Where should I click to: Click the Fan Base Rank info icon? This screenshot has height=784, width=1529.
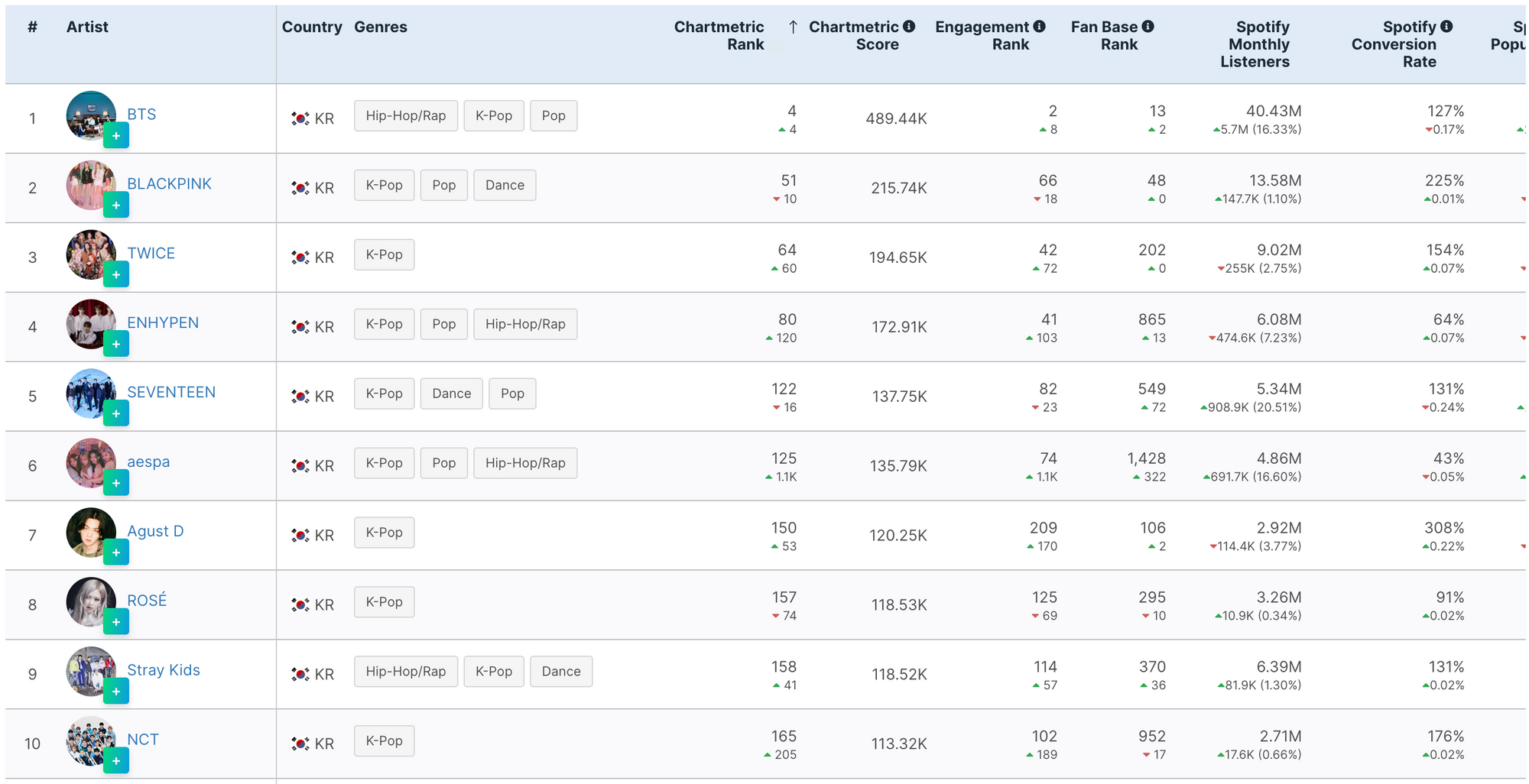pyautogui.click(x=1148, y=27)
